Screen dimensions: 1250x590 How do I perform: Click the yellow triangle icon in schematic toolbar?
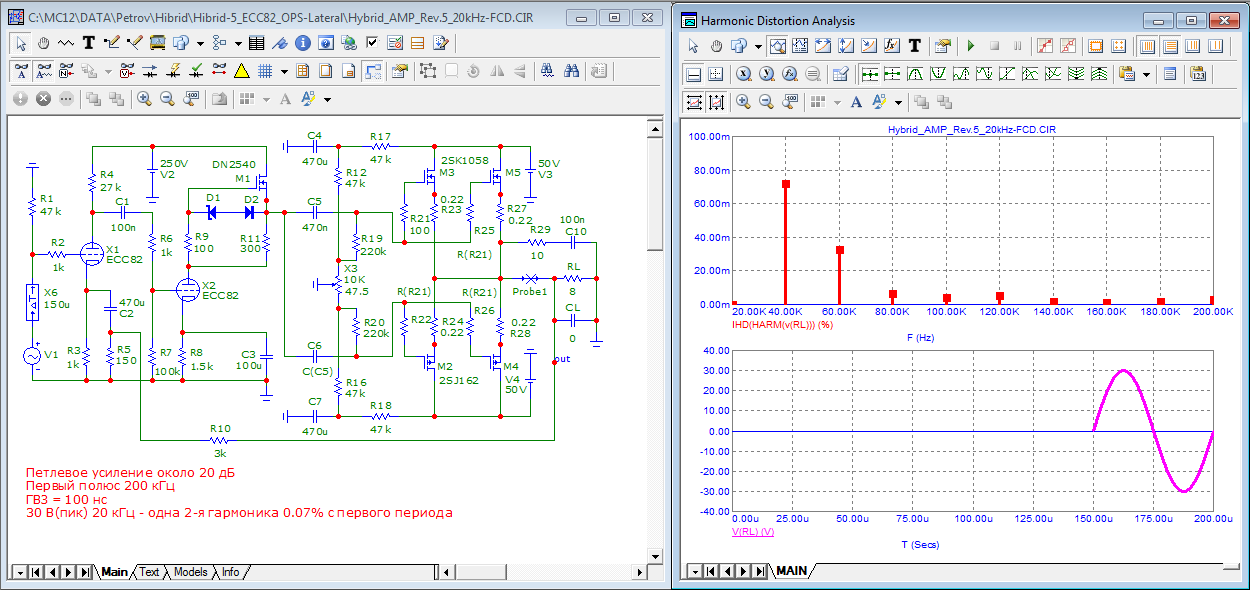[x=241, y=71]
